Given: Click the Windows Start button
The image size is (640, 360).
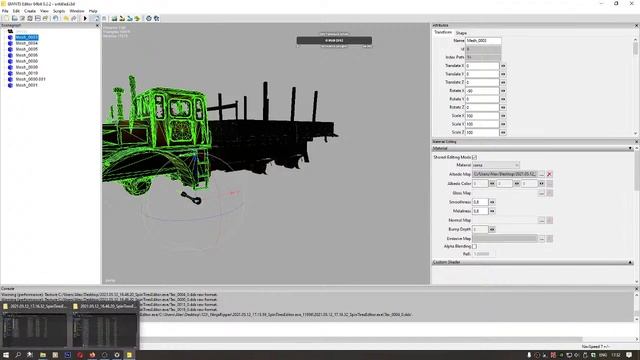Looking at the screenshot, I should 6,355.
